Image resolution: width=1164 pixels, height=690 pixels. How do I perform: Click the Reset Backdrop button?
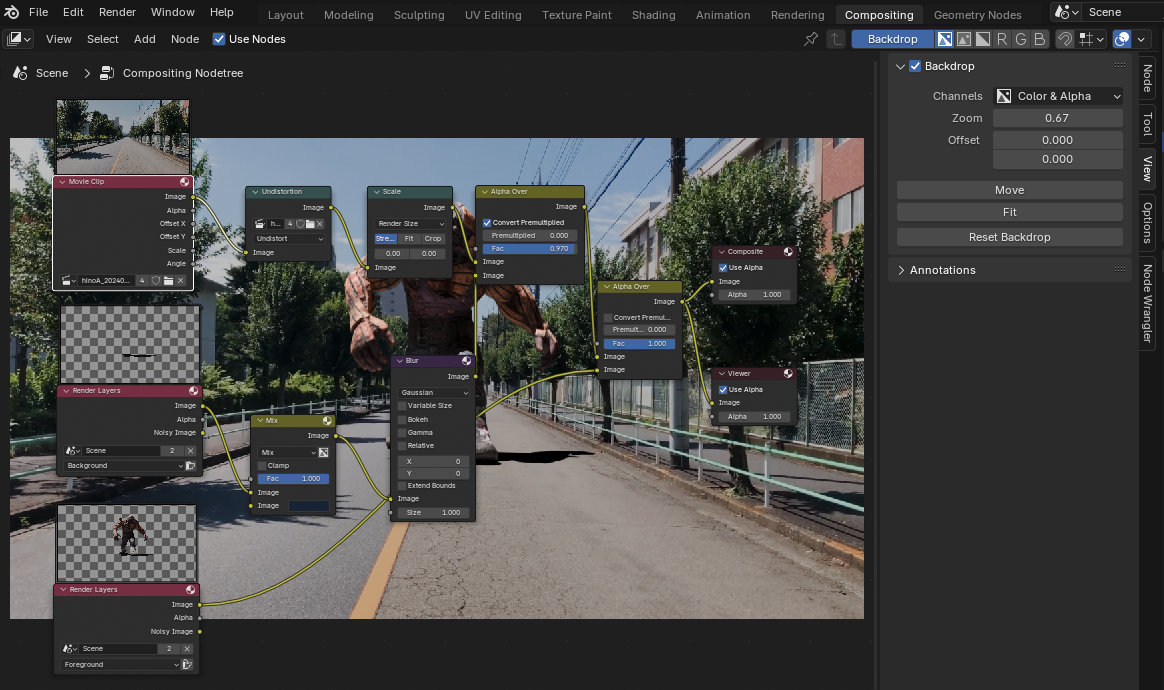coord(1009,237)
